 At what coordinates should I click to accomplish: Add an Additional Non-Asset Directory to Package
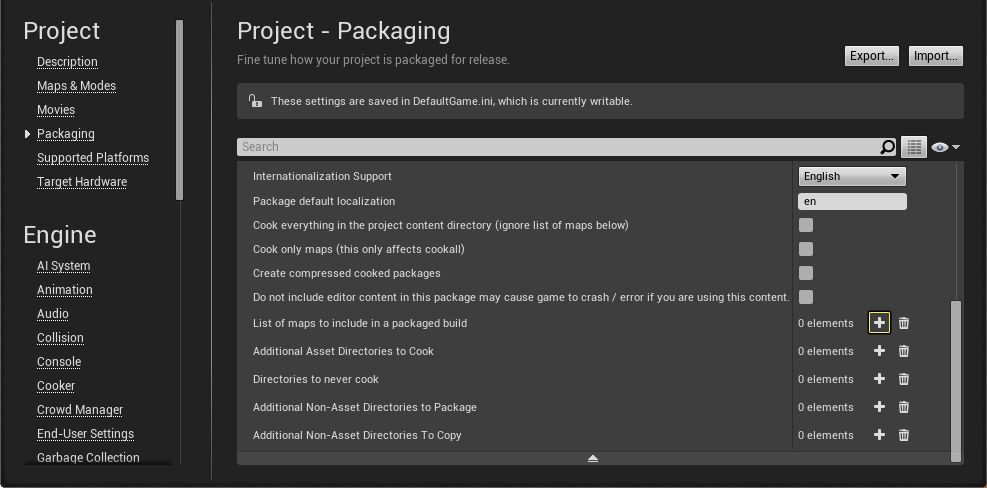tap(879, 407)
